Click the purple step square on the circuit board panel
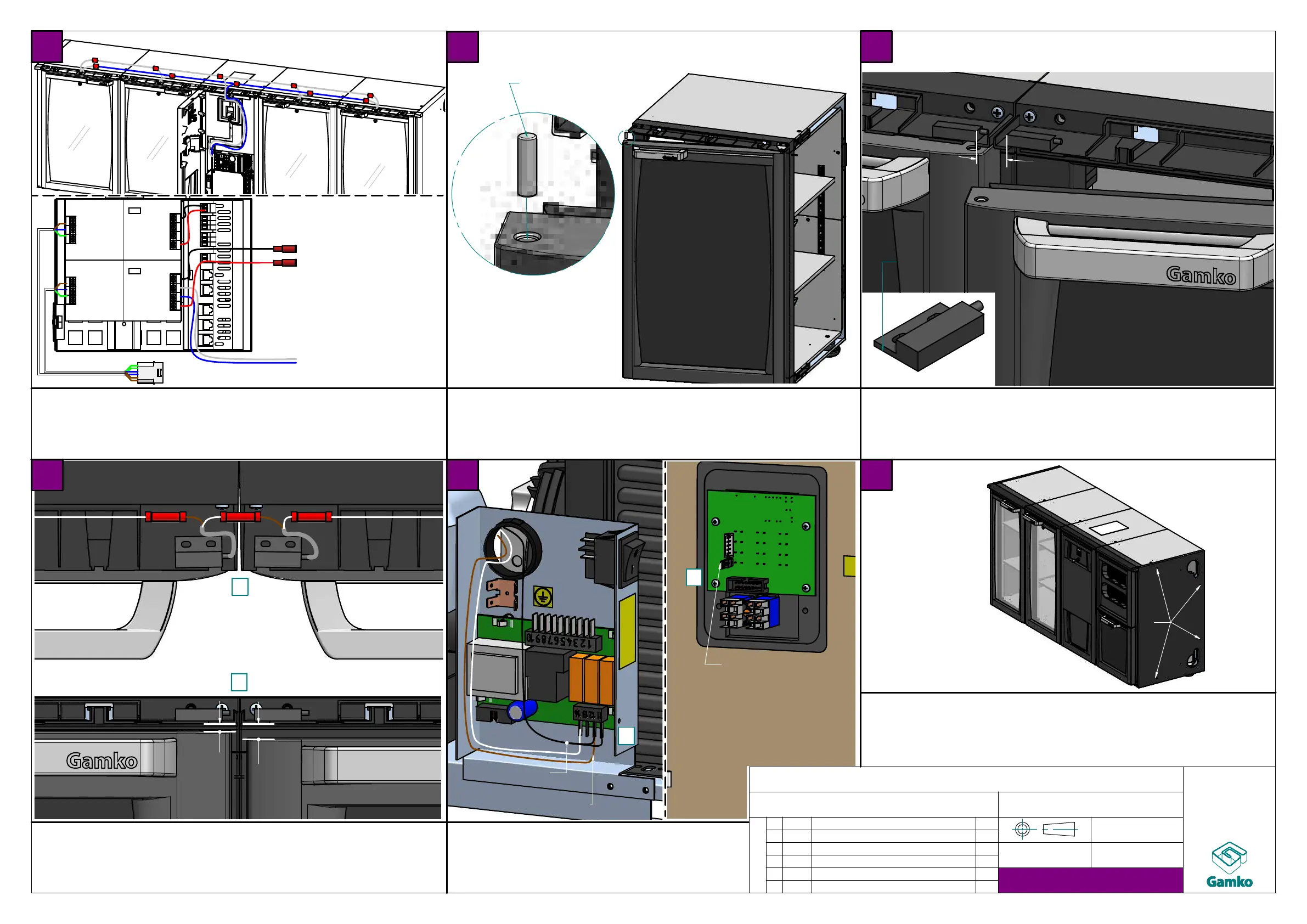 point(462,475)
